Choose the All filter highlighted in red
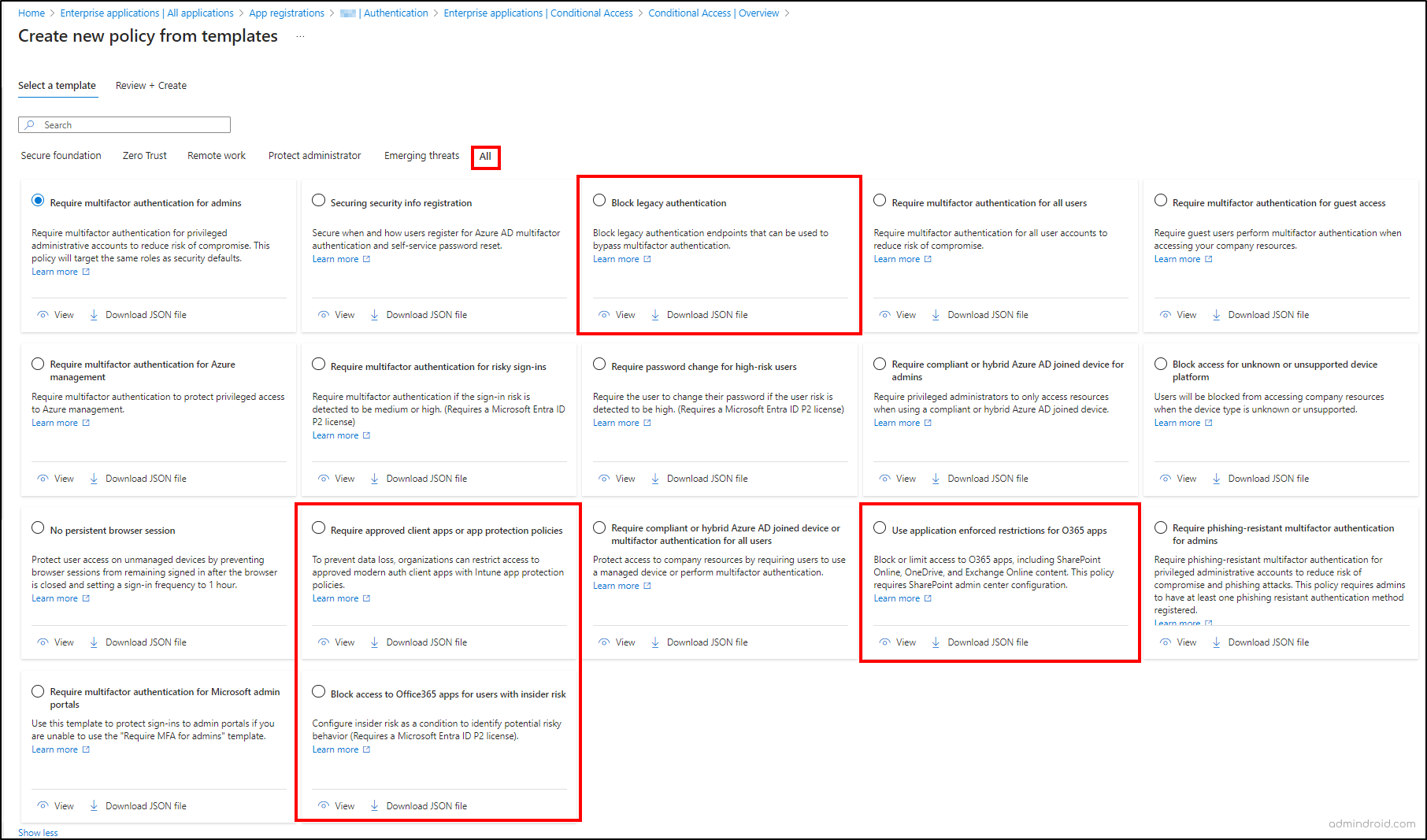Screen dimensions: 1427x840 [486, 156]
